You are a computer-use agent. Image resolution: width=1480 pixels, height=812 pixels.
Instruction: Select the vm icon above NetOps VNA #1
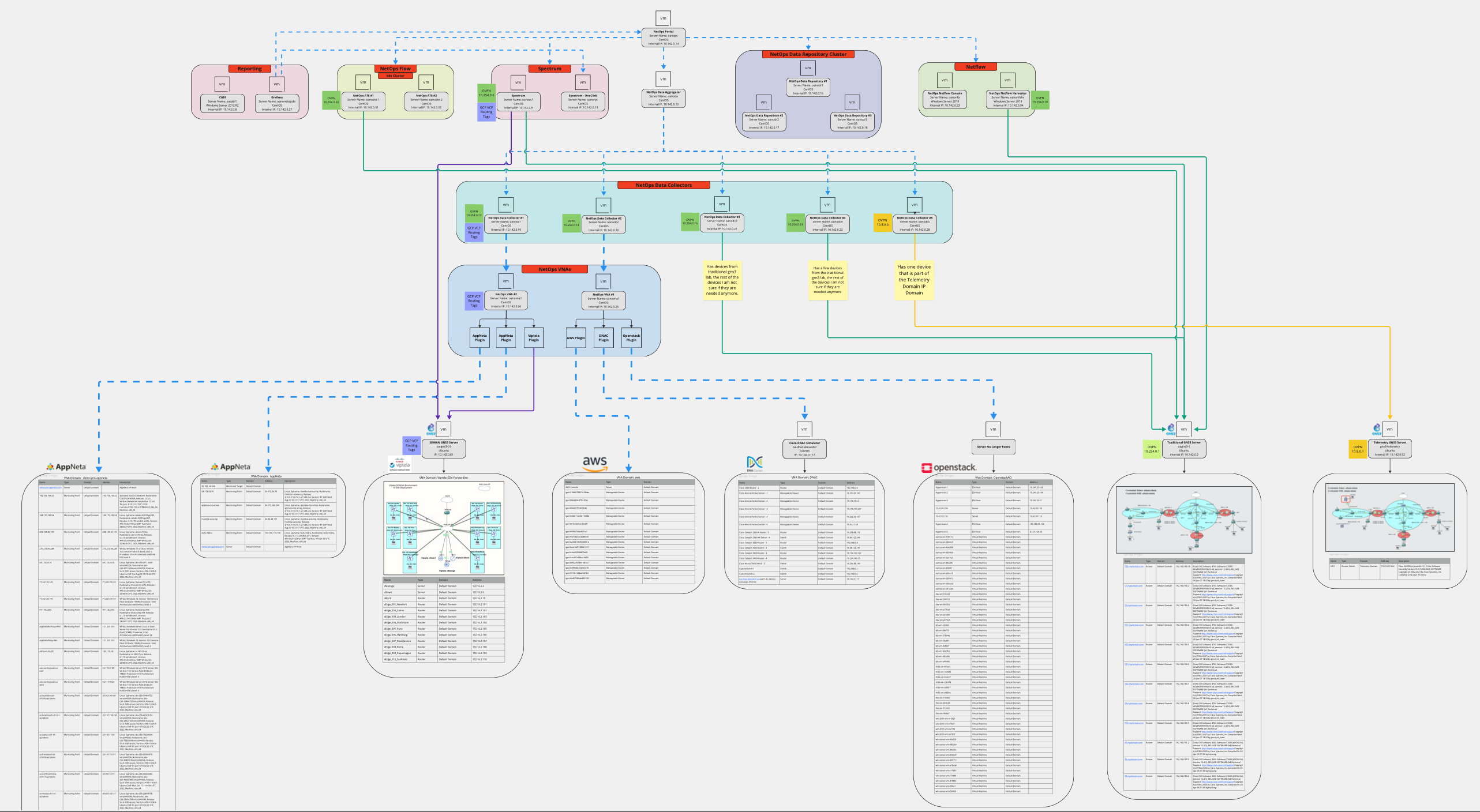[604, 281]
